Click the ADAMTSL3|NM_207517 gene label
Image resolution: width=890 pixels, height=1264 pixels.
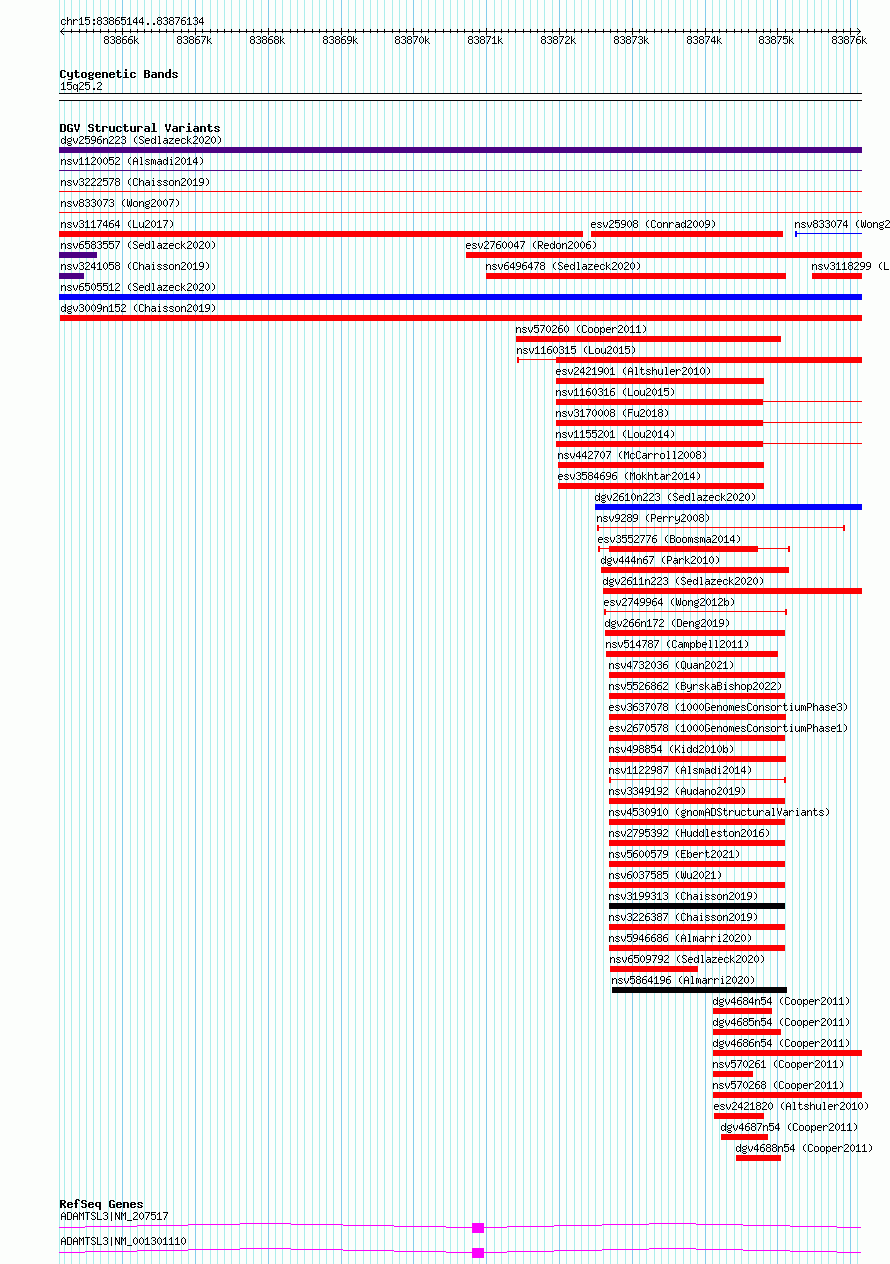coord(114,1217)
